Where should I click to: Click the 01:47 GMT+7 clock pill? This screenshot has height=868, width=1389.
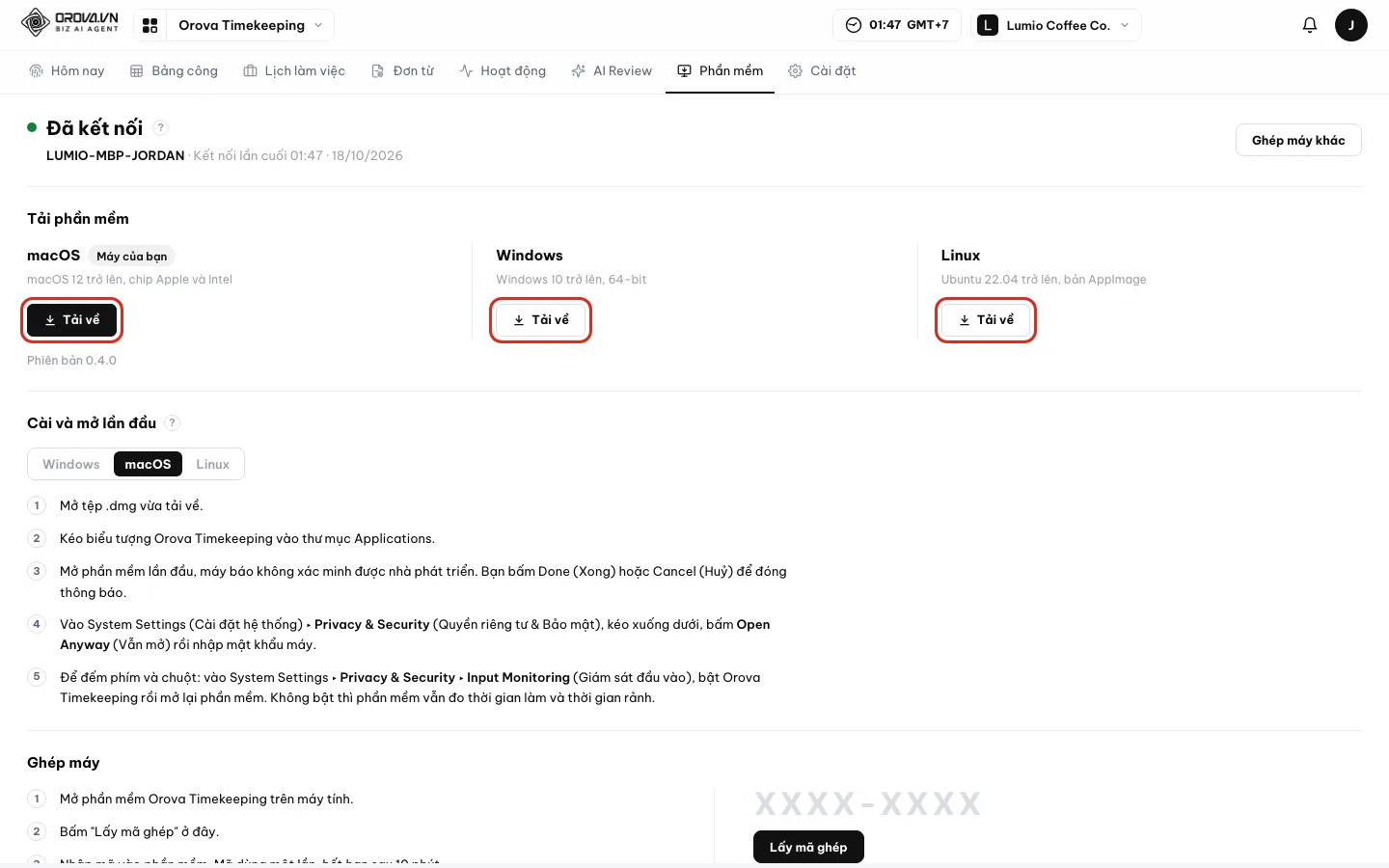(897, 25)
